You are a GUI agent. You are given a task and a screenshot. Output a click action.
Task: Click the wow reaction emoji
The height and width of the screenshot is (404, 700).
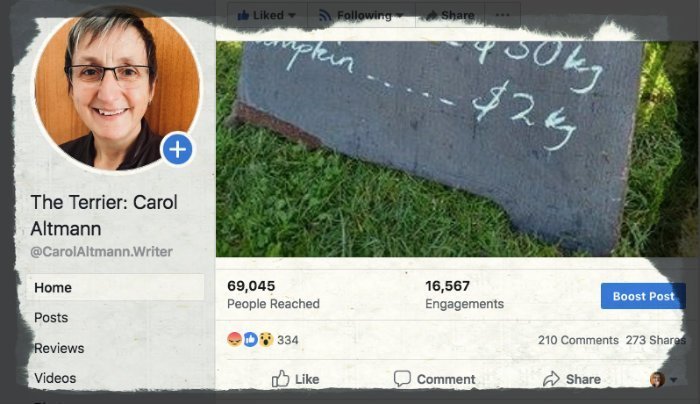point(266,340)
